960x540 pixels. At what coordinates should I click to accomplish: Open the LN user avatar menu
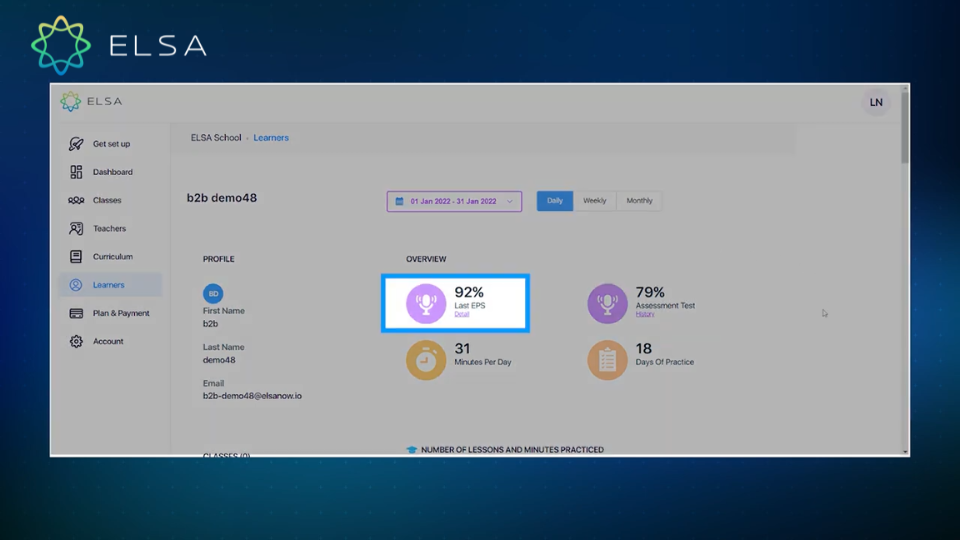(876, 102)
